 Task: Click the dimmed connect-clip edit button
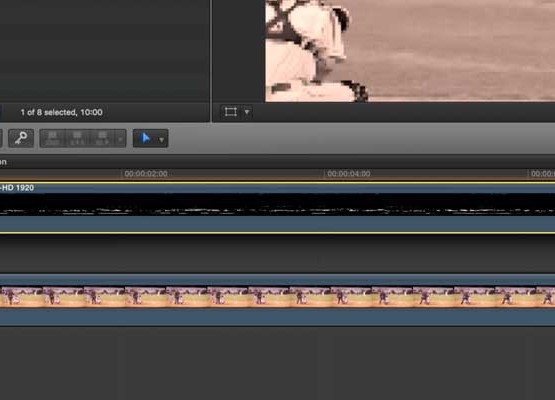coord(53,138)
